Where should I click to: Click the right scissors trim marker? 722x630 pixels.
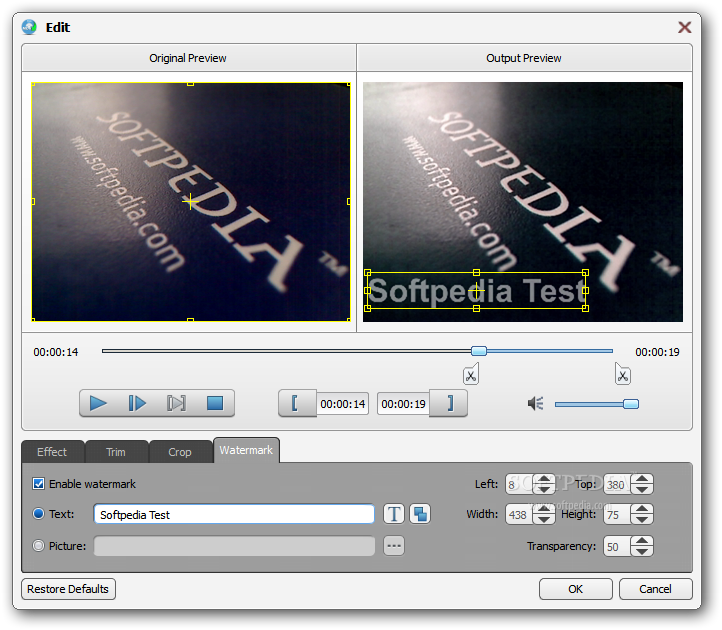coord(623,375)
